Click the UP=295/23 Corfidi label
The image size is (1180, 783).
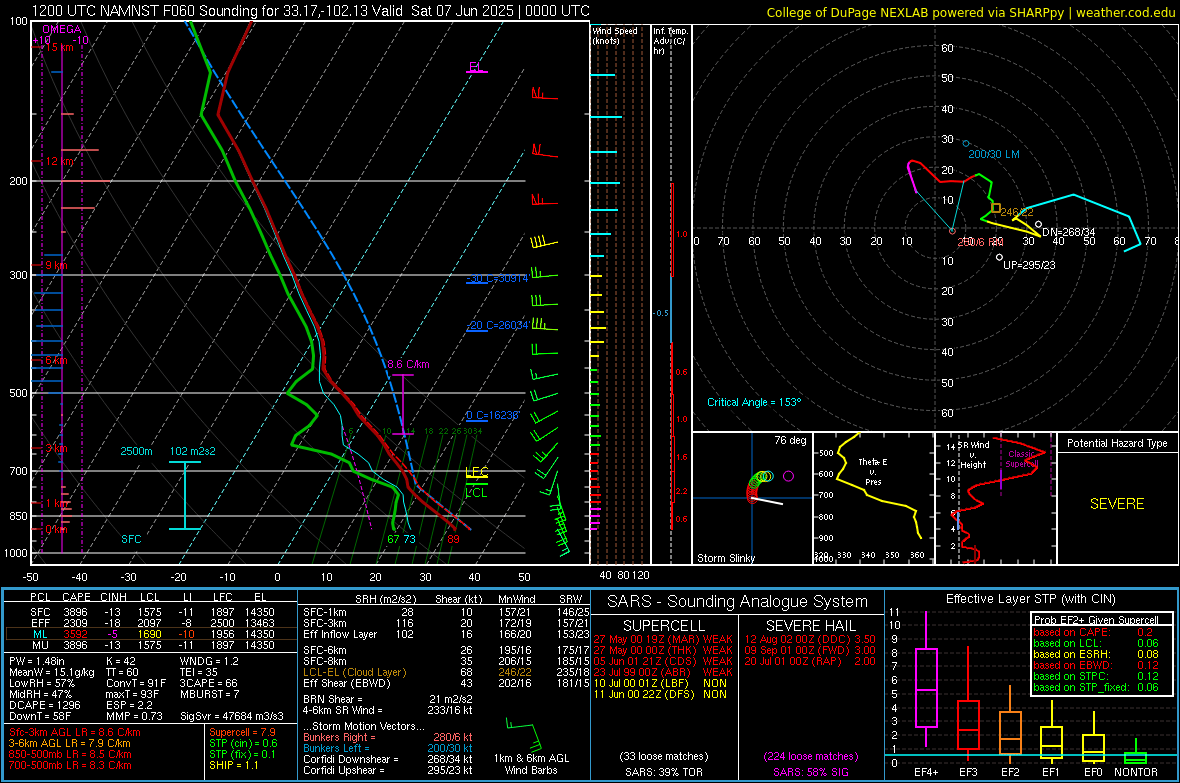1029,265
